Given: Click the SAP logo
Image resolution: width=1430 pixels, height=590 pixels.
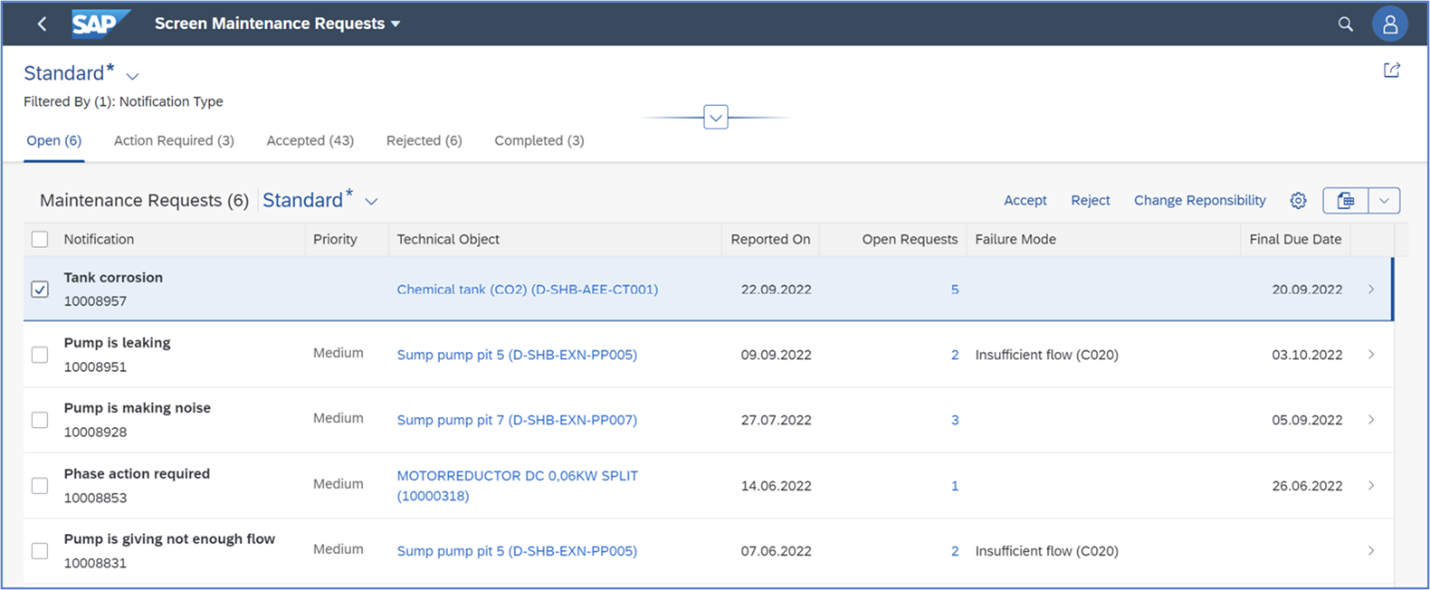Looking at the screenshot, I should [x=100, y=23].
